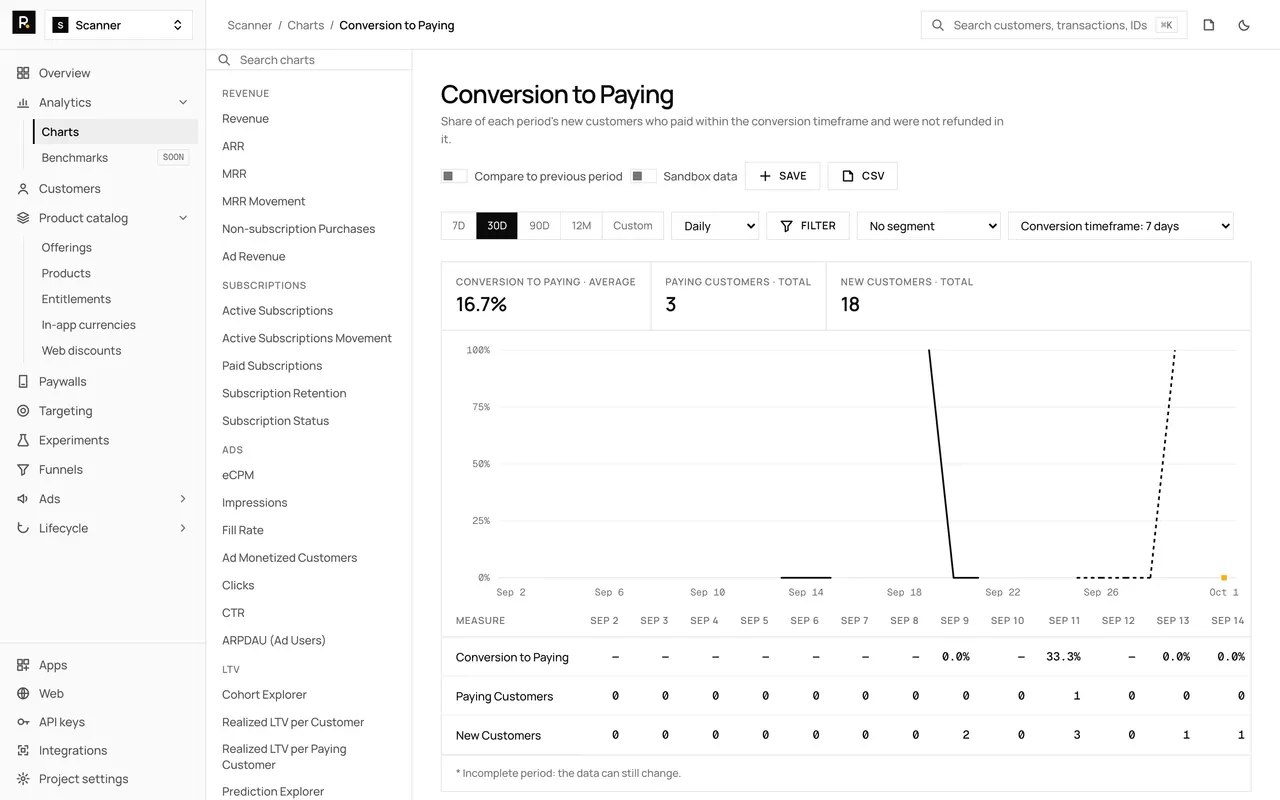Click the Funnels filter icon
1280x800 pixels.
[23, 469]
